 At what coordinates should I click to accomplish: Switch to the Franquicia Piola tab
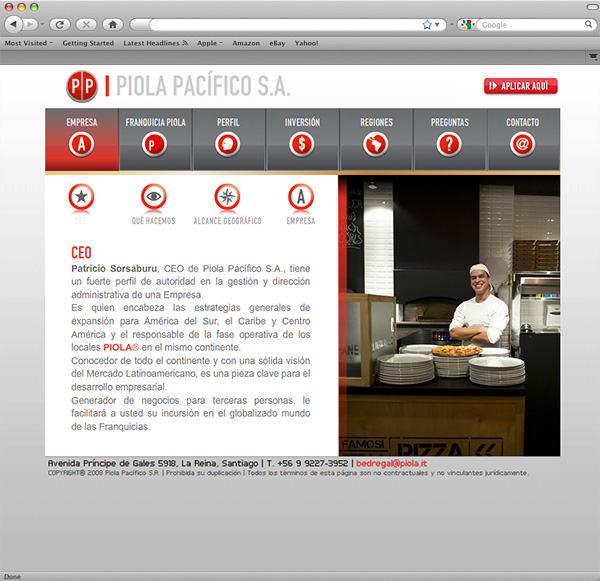pos(155,139)
